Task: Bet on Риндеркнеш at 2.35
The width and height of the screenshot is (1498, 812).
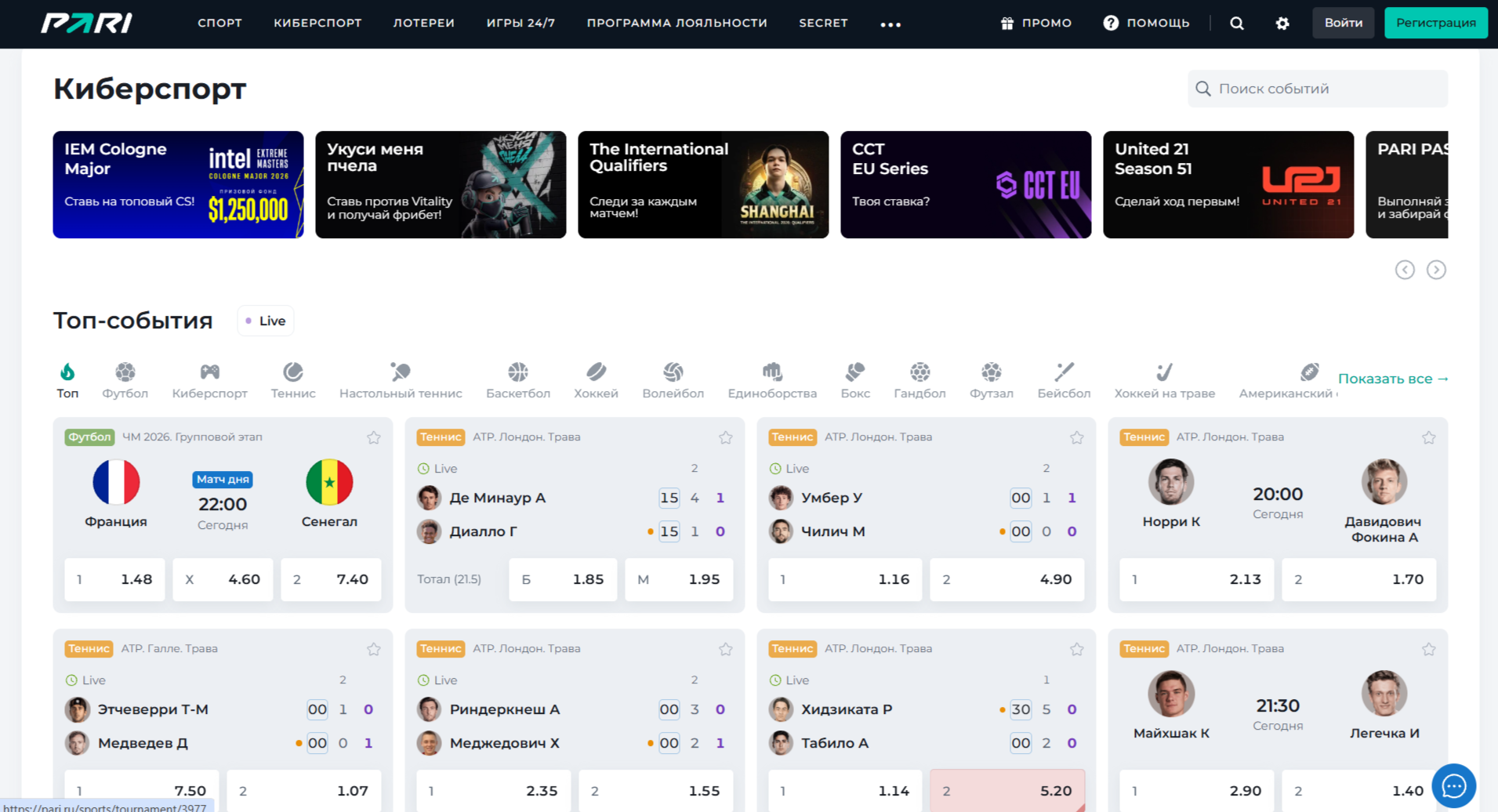Action: pos(493,790)
